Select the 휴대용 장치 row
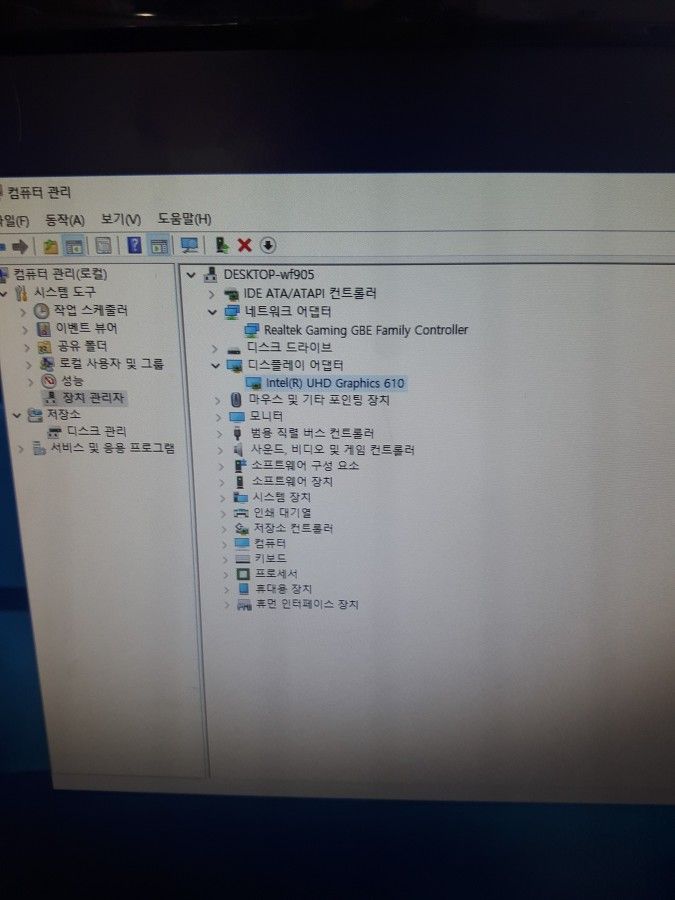 coord(284,589)
